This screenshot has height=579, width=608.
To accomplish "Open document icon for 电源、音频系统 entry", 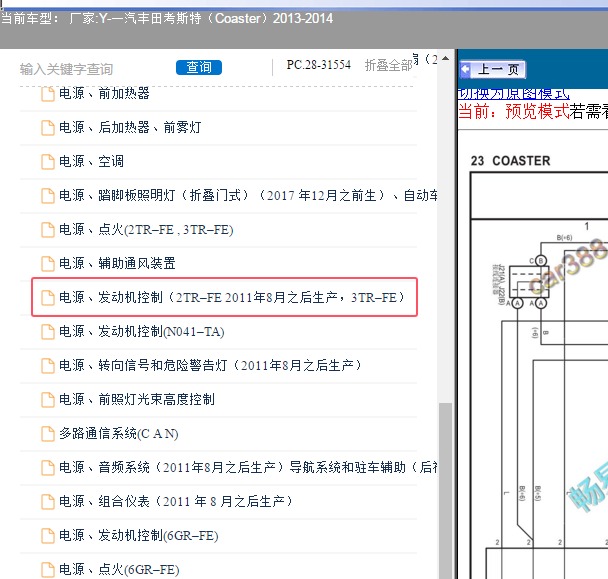I will tap(48, 468).
